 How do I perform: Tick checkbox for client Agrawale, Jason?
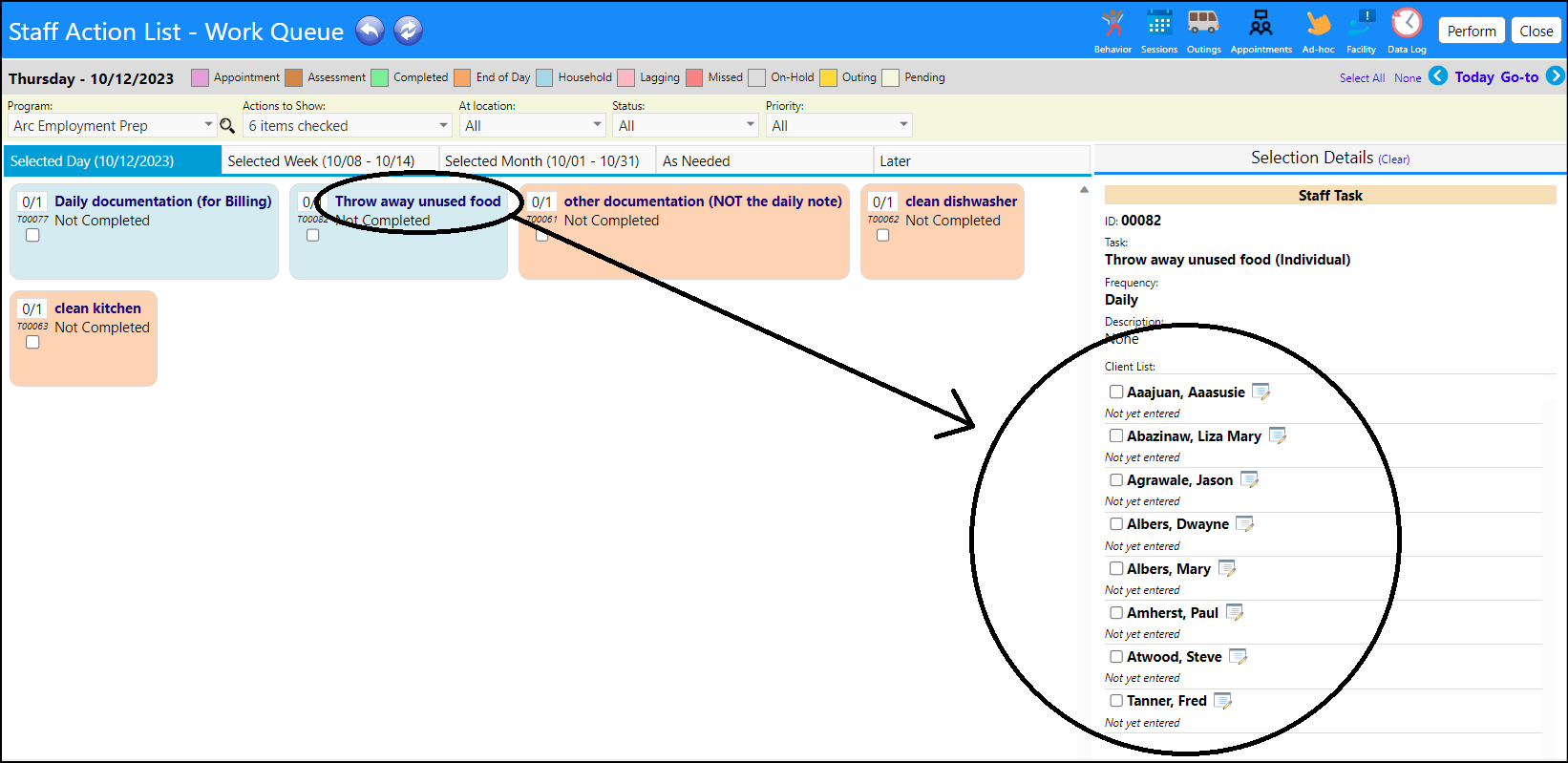1115,479
